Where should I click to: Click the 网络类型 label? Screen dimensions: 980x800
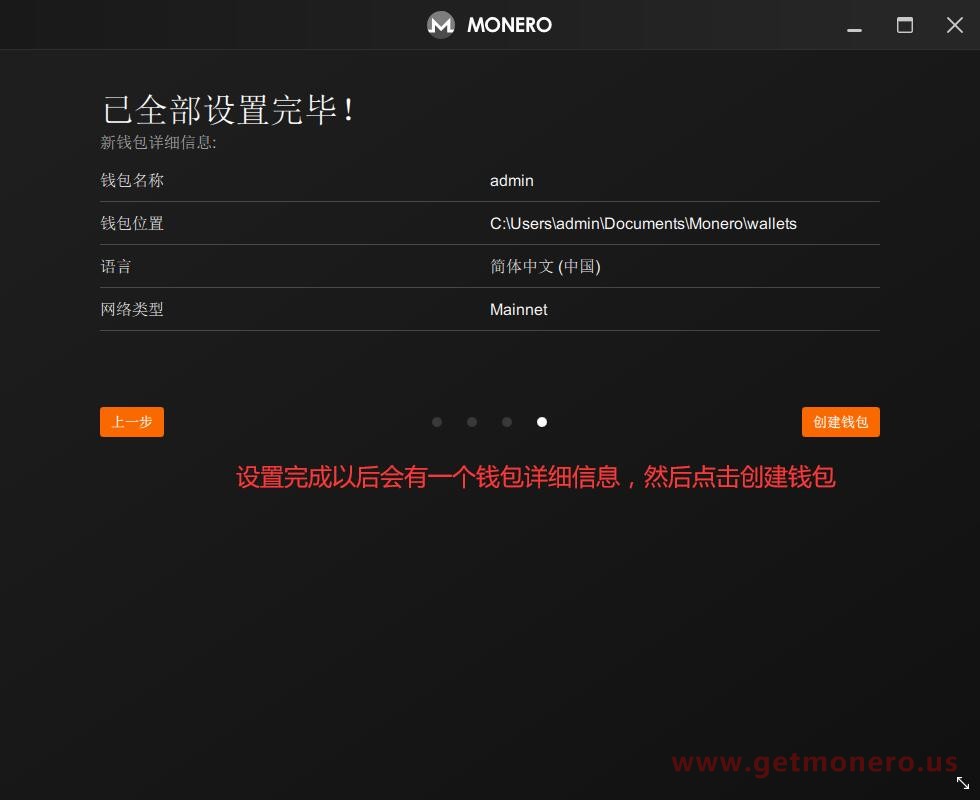tap(132, 309)
